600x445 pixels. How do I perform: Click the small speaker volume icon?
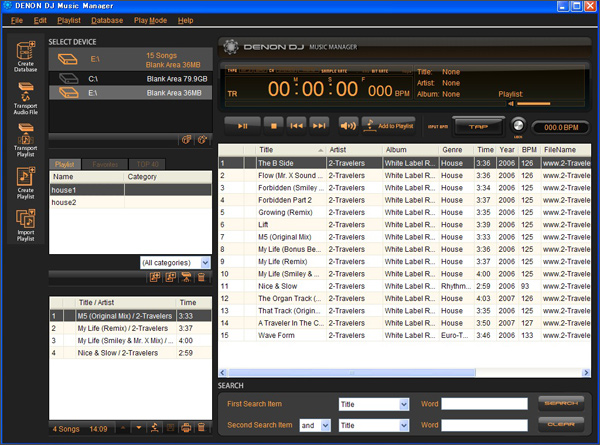(511, 104)
